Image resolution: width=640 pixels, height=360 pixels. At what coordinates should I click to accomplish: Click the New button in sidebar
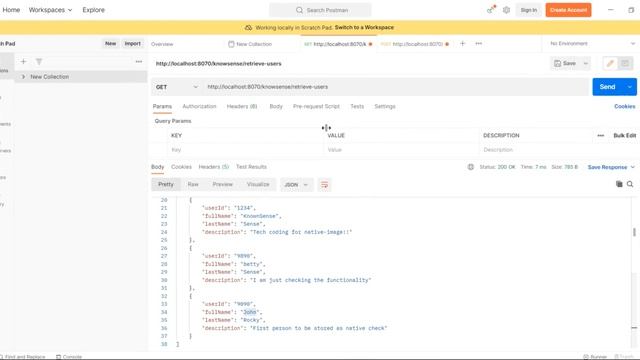click(111, 43)
